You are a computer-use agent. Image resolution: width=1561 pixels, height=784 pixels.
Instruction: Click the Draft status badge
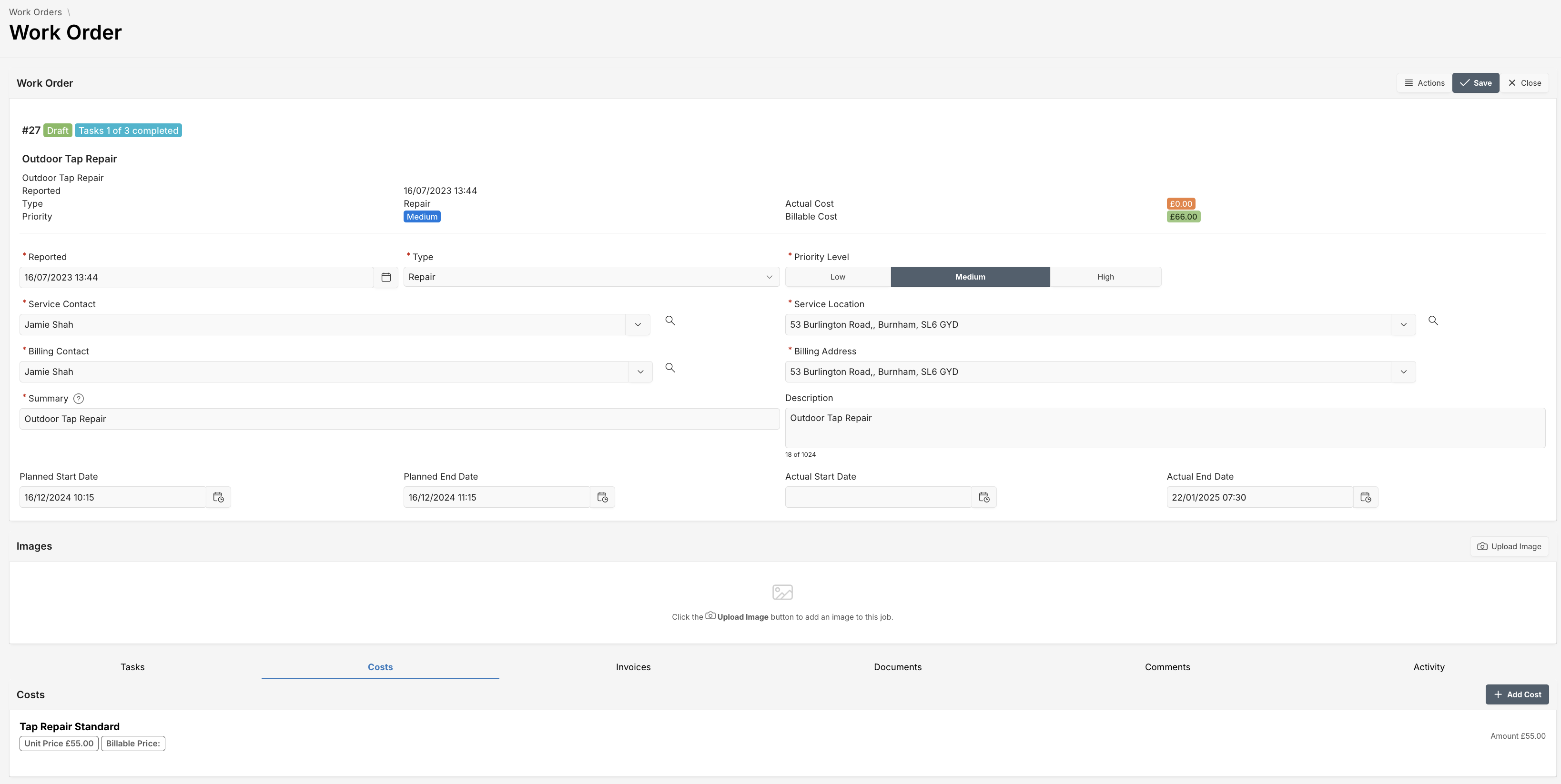(x=58, y=130)
